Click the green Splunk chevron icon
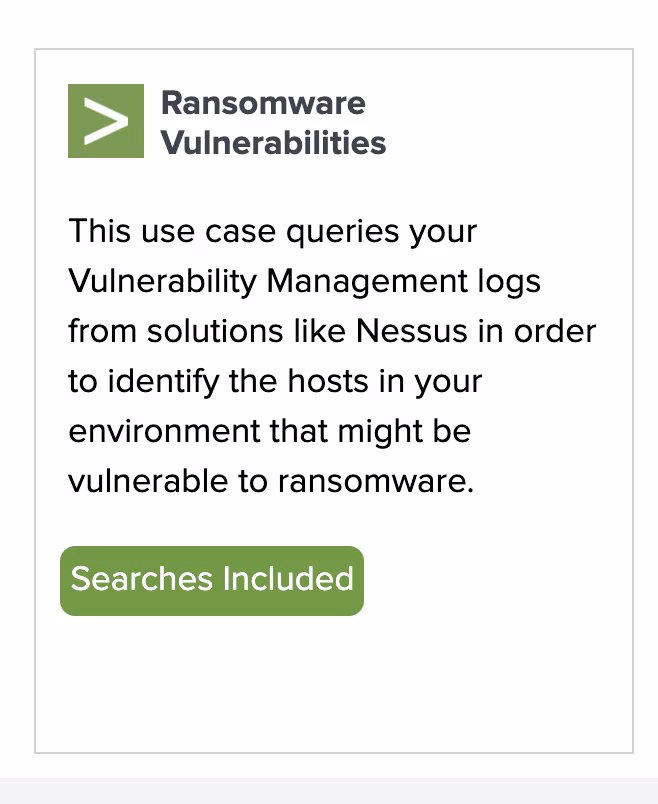The width and height of the screenshot is (658, 804). click(x=106, y=121)
